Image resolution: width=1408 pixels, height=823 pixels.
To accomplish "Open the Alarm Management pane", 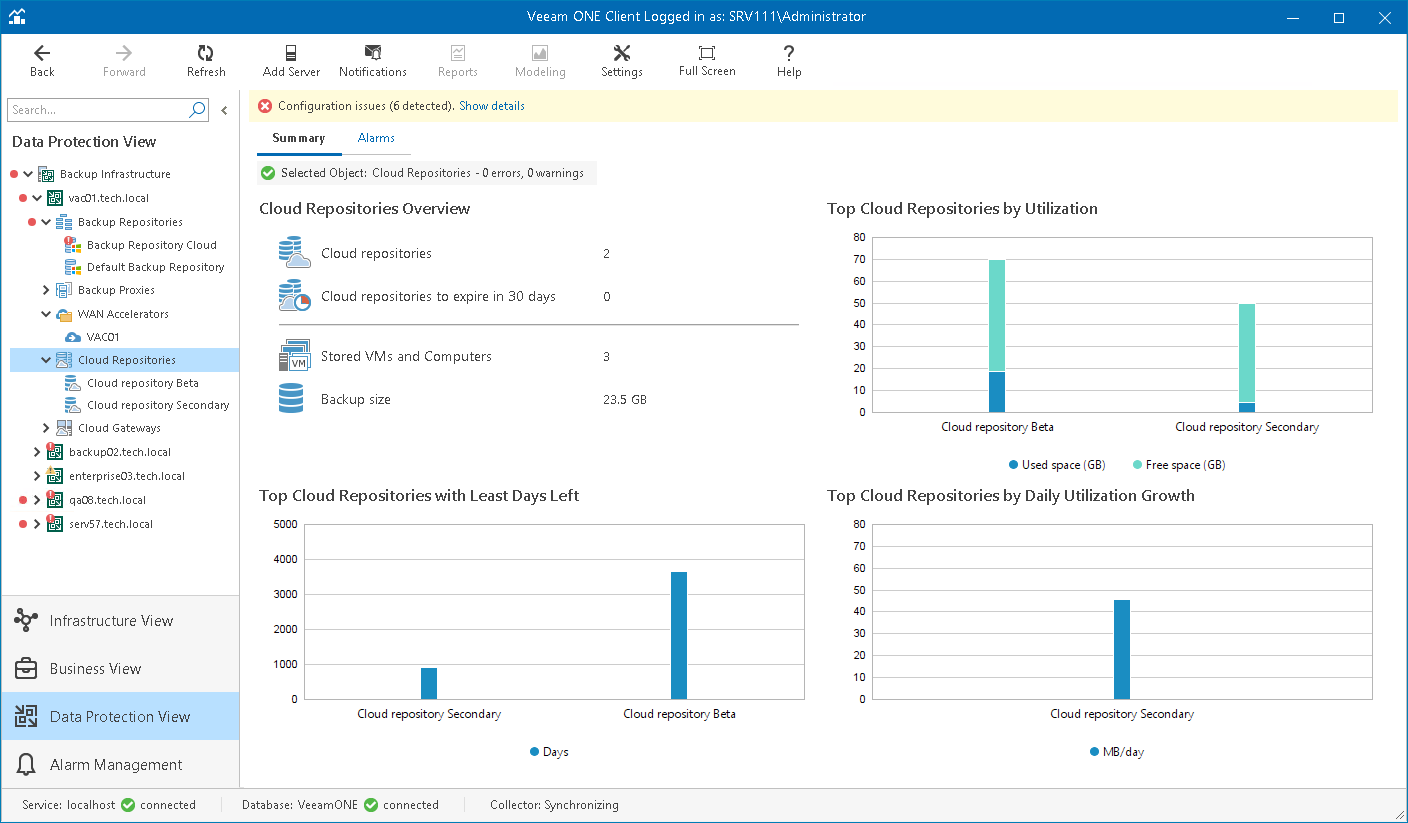I will (120, 765).
